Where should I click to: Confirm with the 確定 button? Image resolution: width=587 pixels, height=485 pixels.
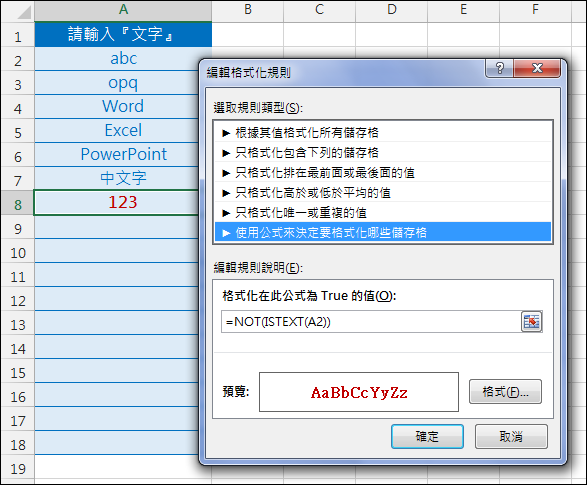[x=427, y=436]
